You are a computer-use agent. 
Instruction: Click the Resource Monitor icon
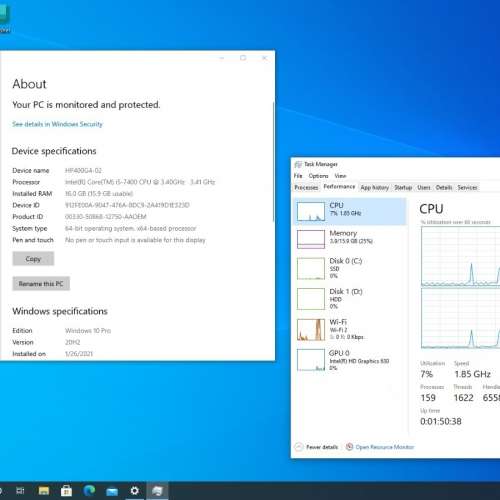tap(349, 447)
